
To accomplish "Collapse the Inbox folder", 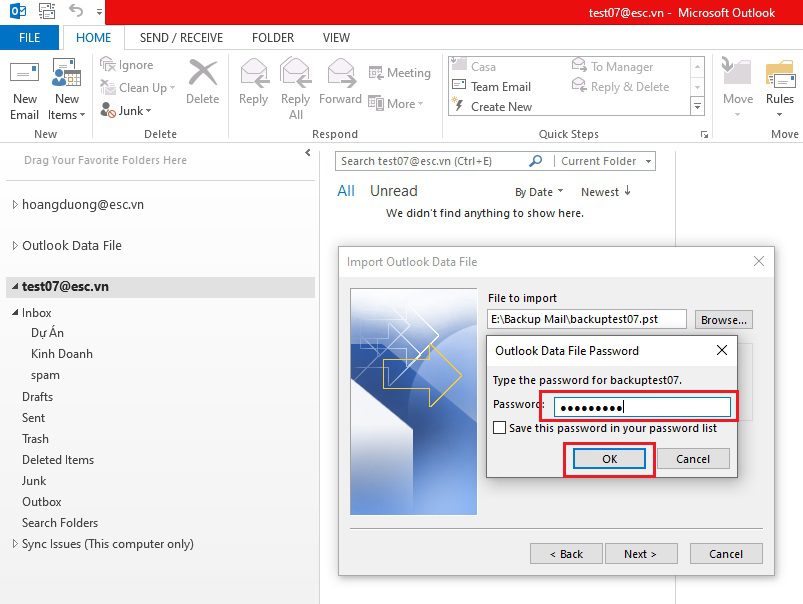I will (x=15, y=312).
